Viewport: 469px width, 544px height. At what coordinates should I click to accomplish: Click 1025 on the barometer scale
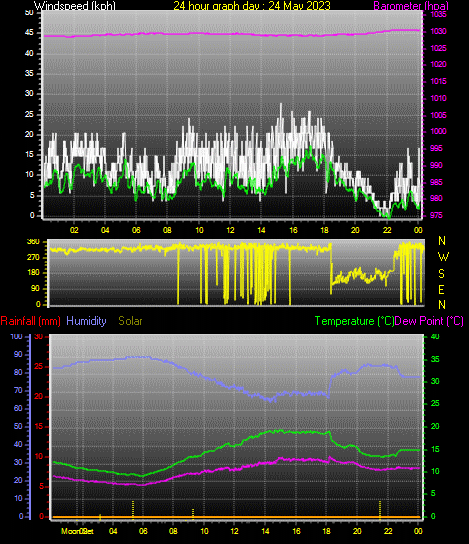coord(438,48)
